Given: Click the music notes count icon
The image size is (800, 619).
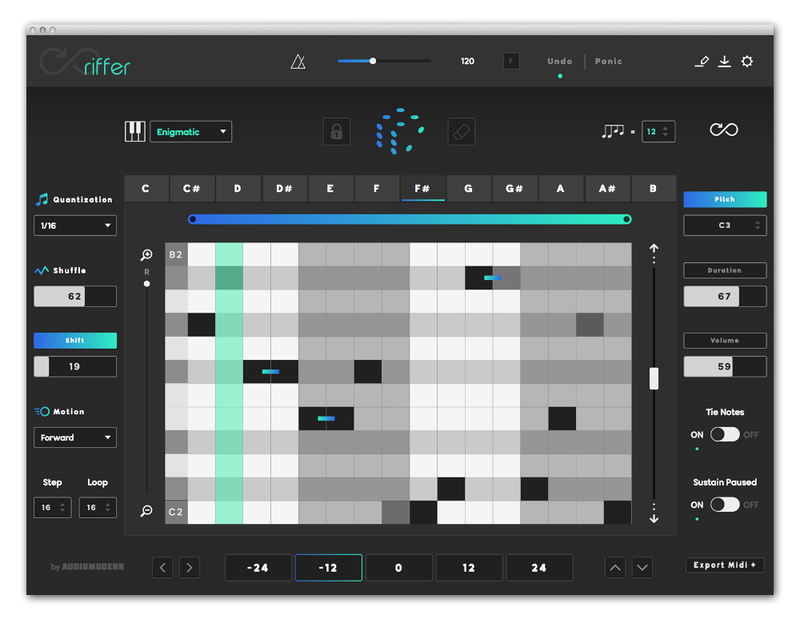Looking at the screenshot, I should (613, 131).
